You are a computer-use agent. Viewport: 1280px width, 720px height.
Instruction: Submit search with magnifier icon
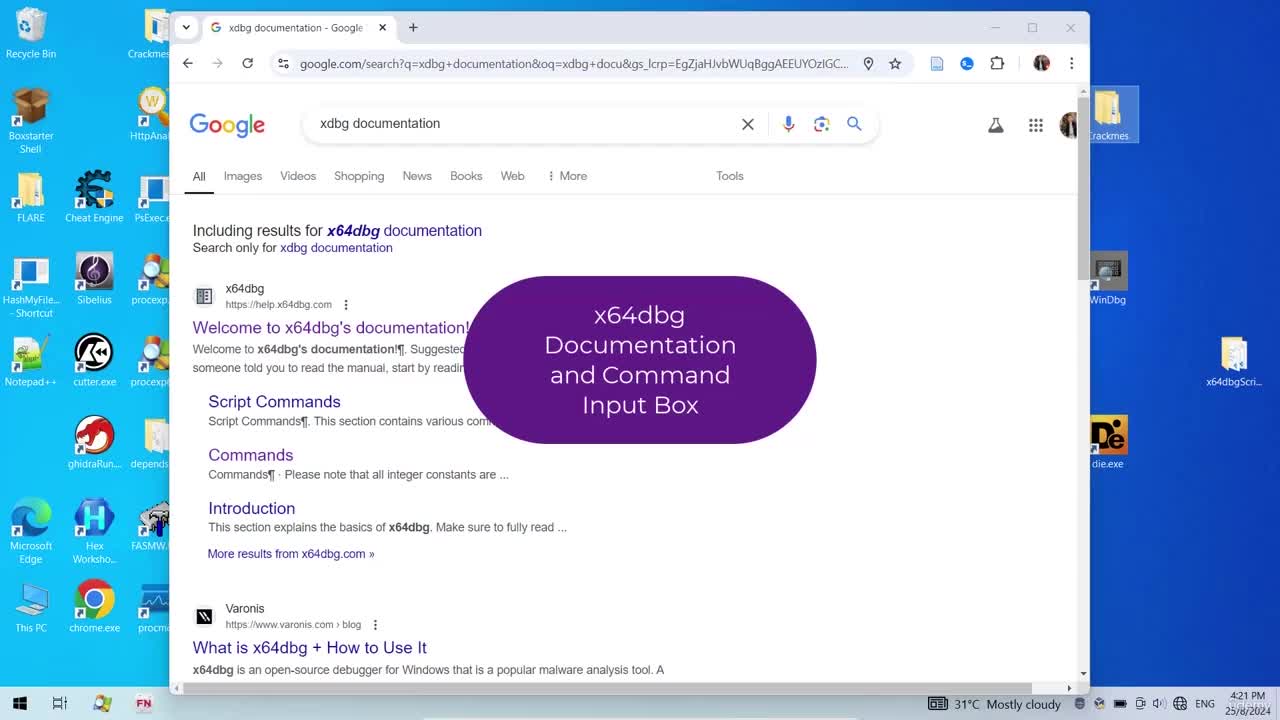coord(854,123)
